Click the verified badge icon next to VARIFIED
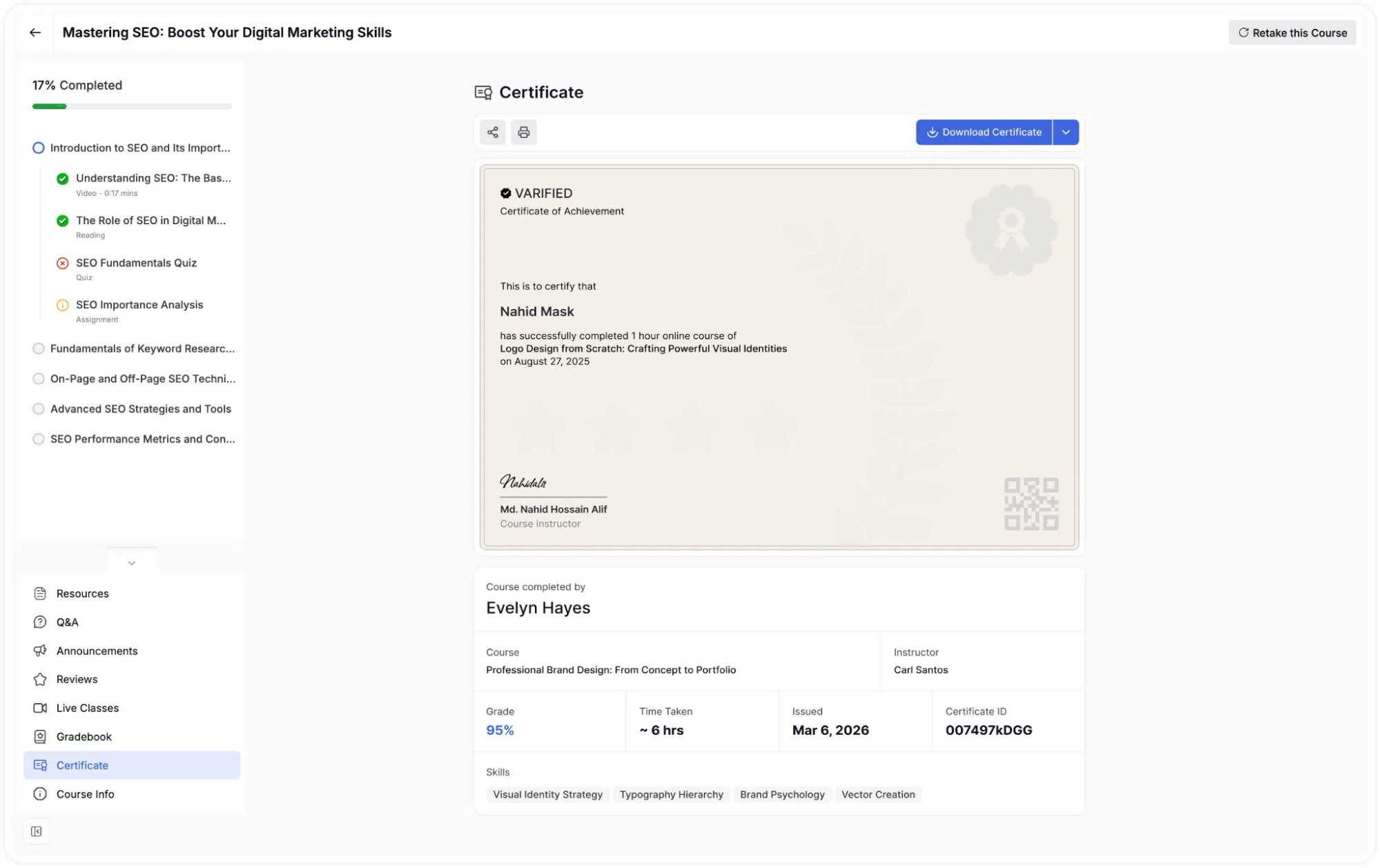Viewport: 1380px width, 868px height. [505, 193]
